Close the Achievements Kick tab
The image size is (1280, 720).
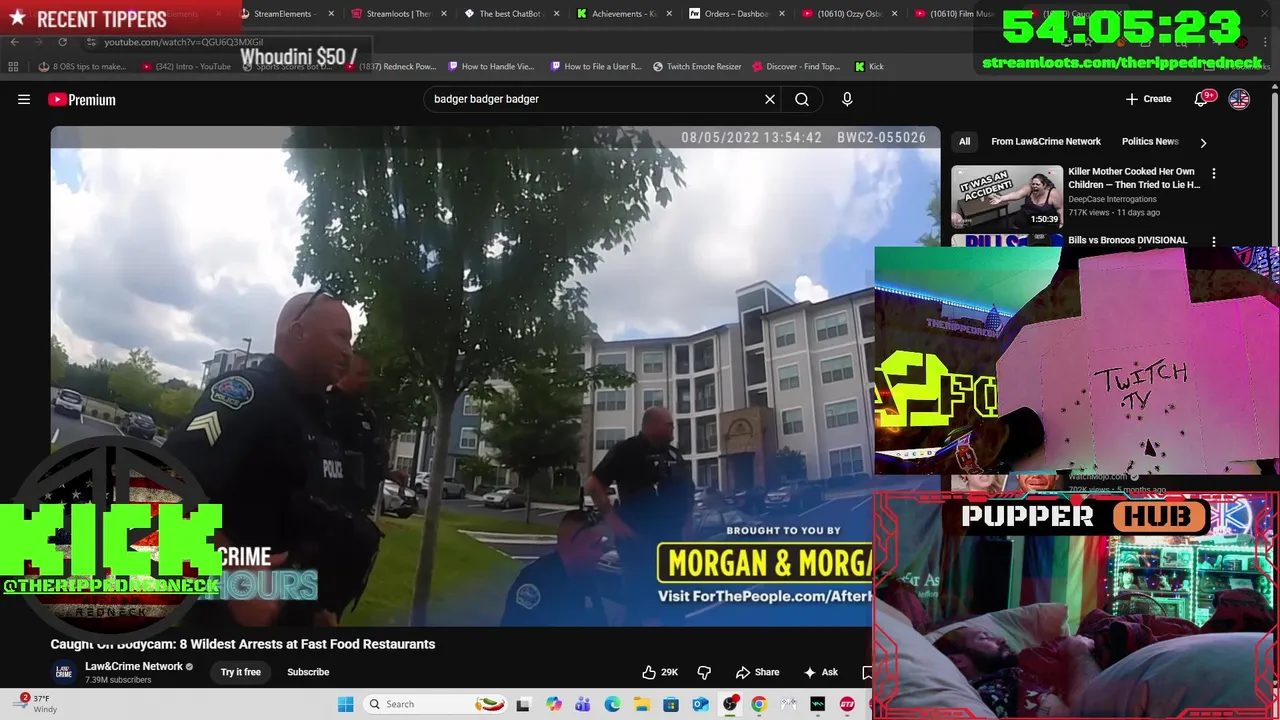click(x=669, y=14)
